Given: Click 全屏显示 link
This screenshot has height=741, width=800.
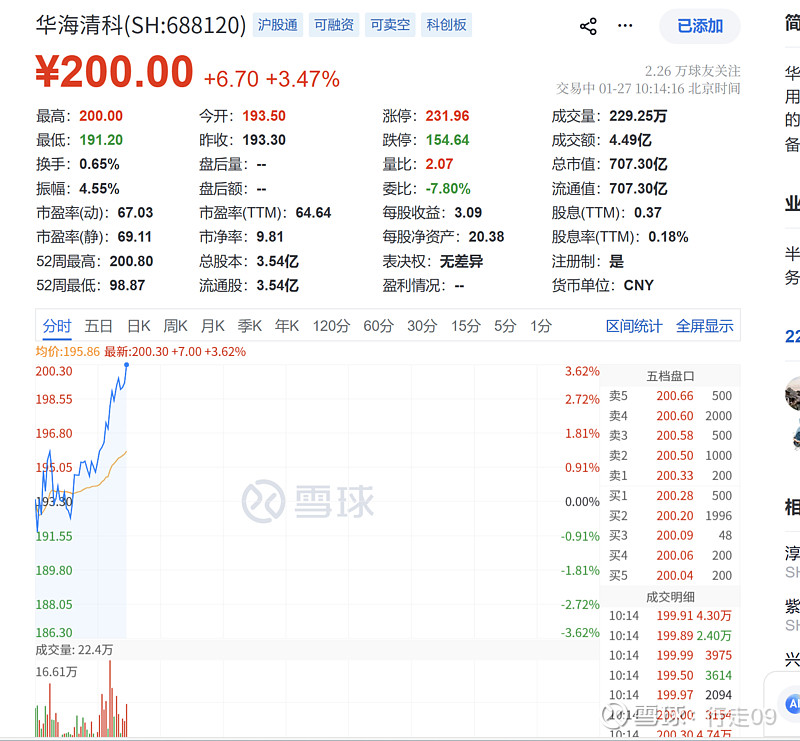Looking at the screenshot, I should click(704, 326).
